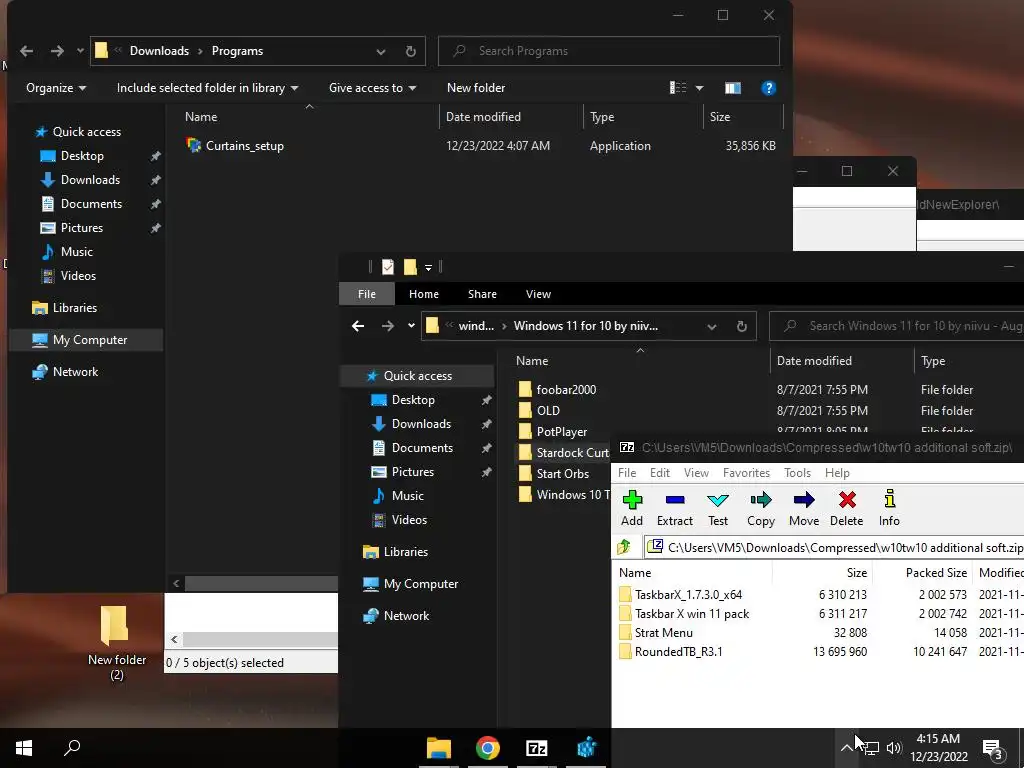
Task: Open Google Chrome from taskbar
Action: [488, 748]
